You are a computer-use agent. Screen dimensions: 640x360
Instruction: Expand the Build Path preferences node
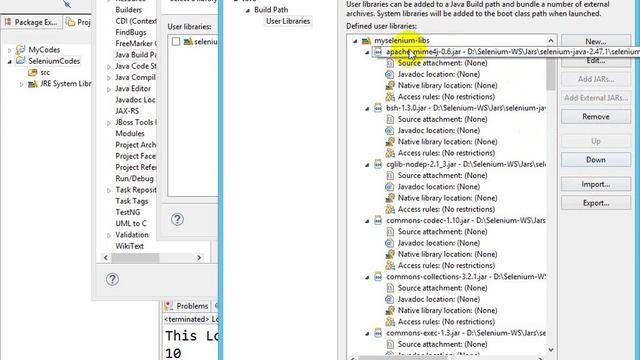pyautogui.click(x=248, y=10)
